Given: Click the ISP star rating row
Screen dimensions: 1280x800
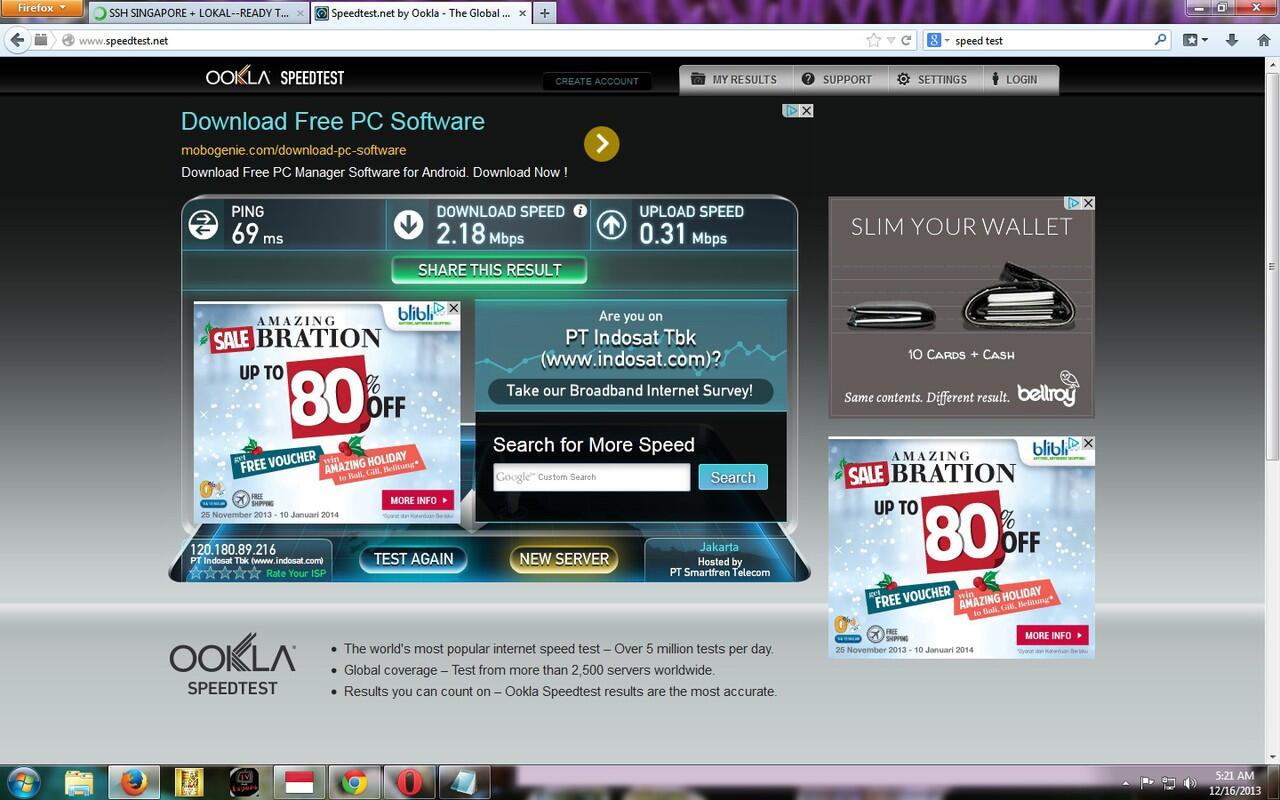Looking at the screenshot, I should pos(225,574).
